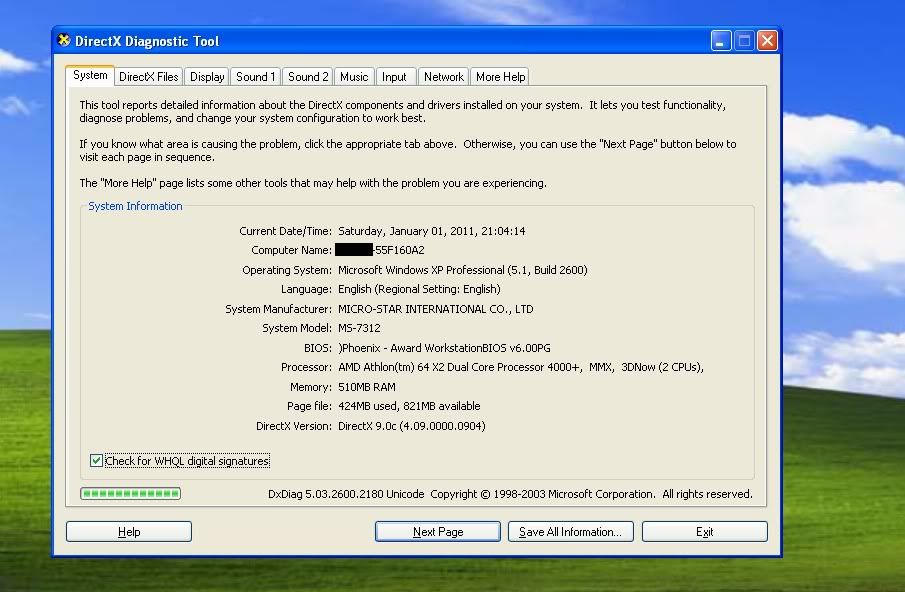Click the memory value '510MB RAM'
Image resolution: width=905 pixels, height=592 pixels.
coord(367,387)
